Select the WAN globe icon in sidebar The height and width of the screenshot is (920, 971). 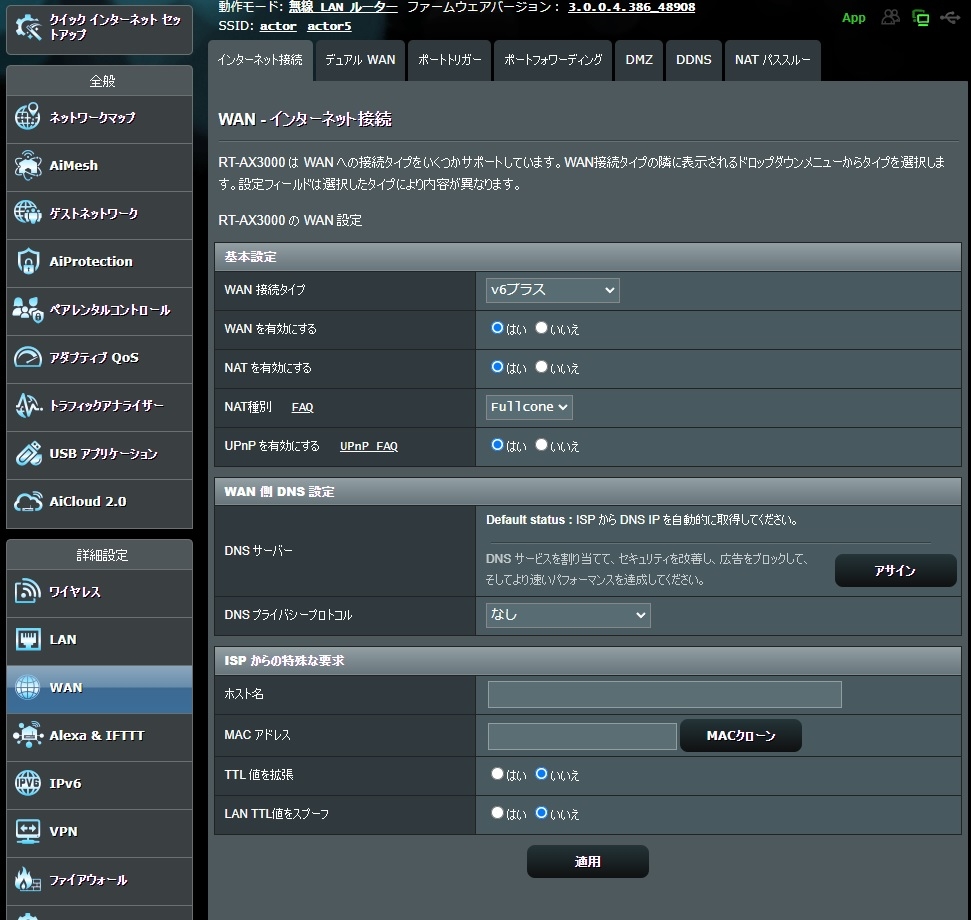pos(28,687)
